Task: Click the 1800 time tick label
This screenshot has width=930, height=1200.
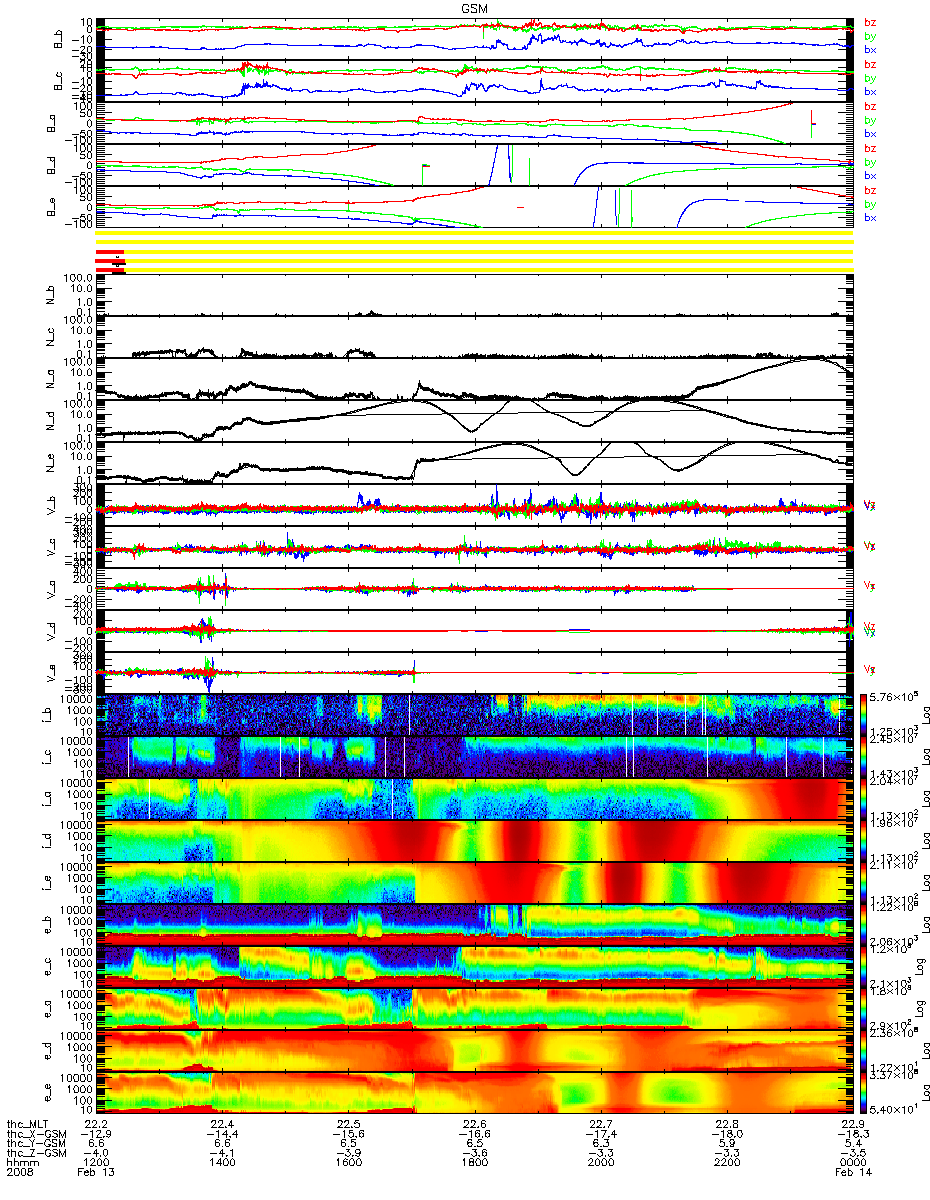Action: pos(474,1164)
